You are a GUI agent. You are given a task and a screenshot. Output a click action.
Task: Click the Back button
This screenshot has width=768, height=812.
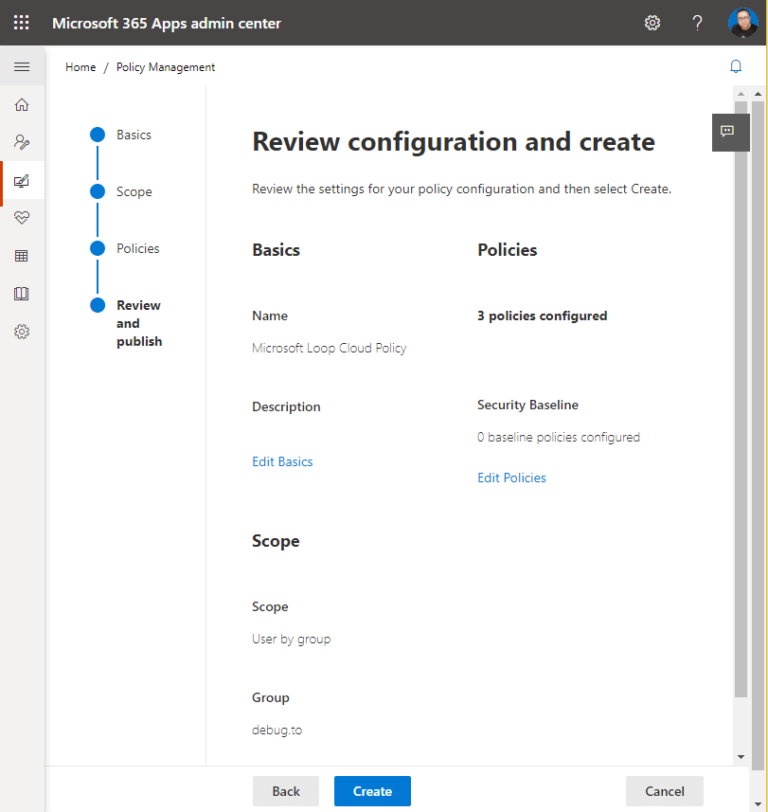click(285, 791)
